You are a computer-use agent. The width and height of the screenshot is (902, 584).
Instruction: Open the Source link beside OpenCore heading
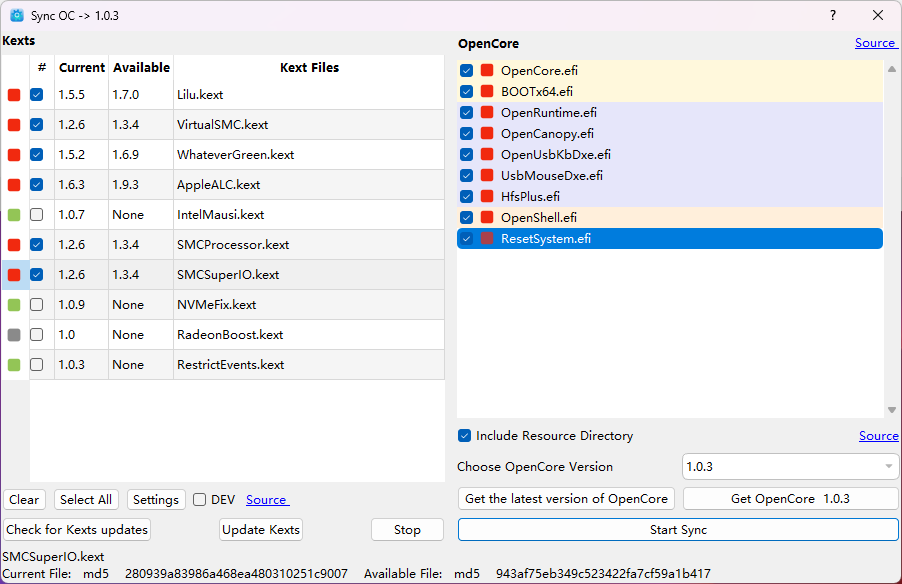point(875,43)
